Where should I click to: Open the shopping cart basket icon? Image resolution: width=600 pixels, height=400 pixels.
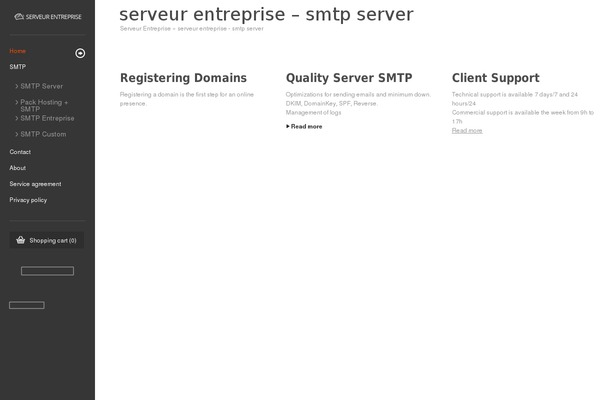21,240
